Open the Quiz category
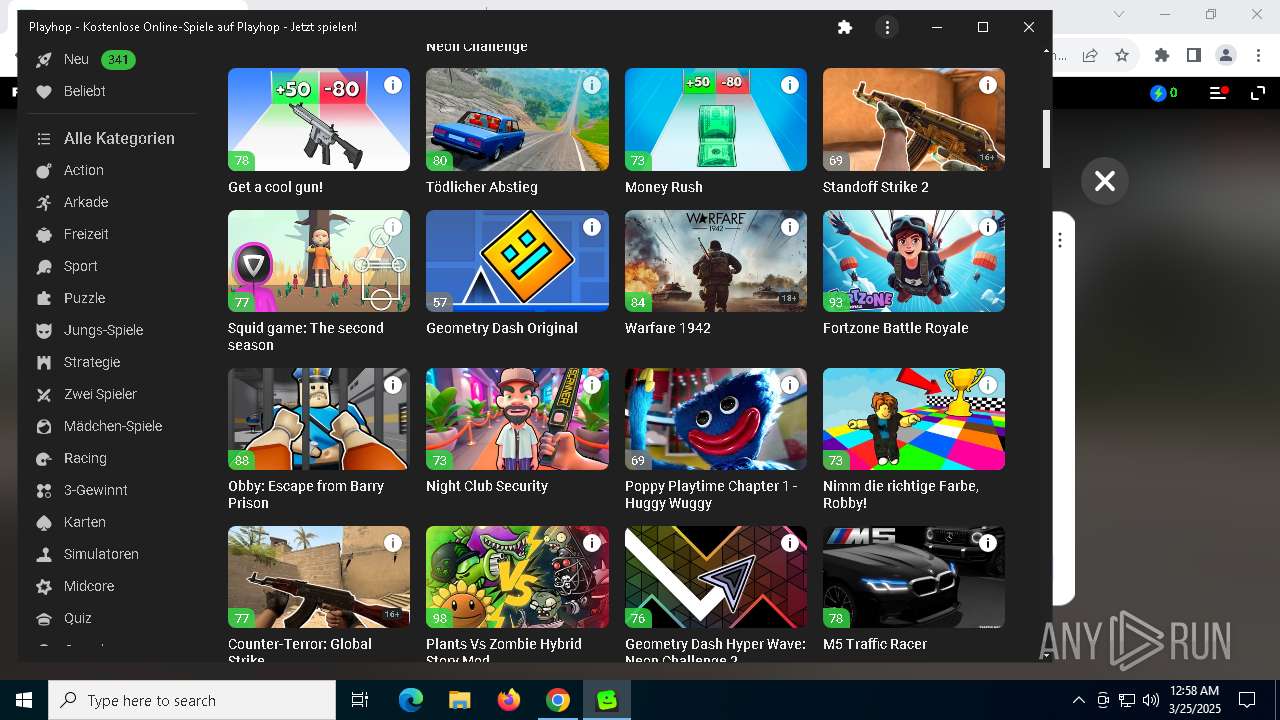Screen dimensions: 1280x720 coord(78,618)
